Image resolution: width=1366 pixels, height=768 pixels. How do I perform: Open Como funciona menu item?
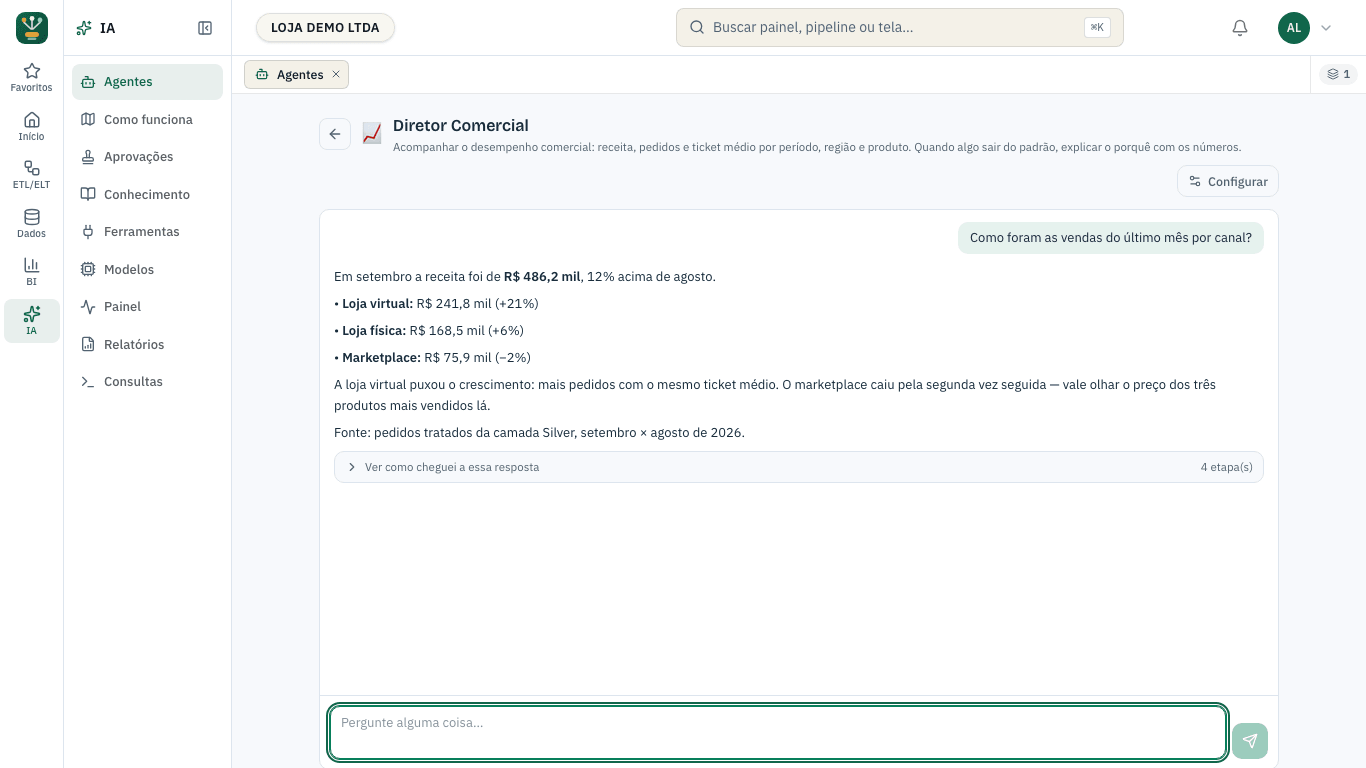coord(147,119)
